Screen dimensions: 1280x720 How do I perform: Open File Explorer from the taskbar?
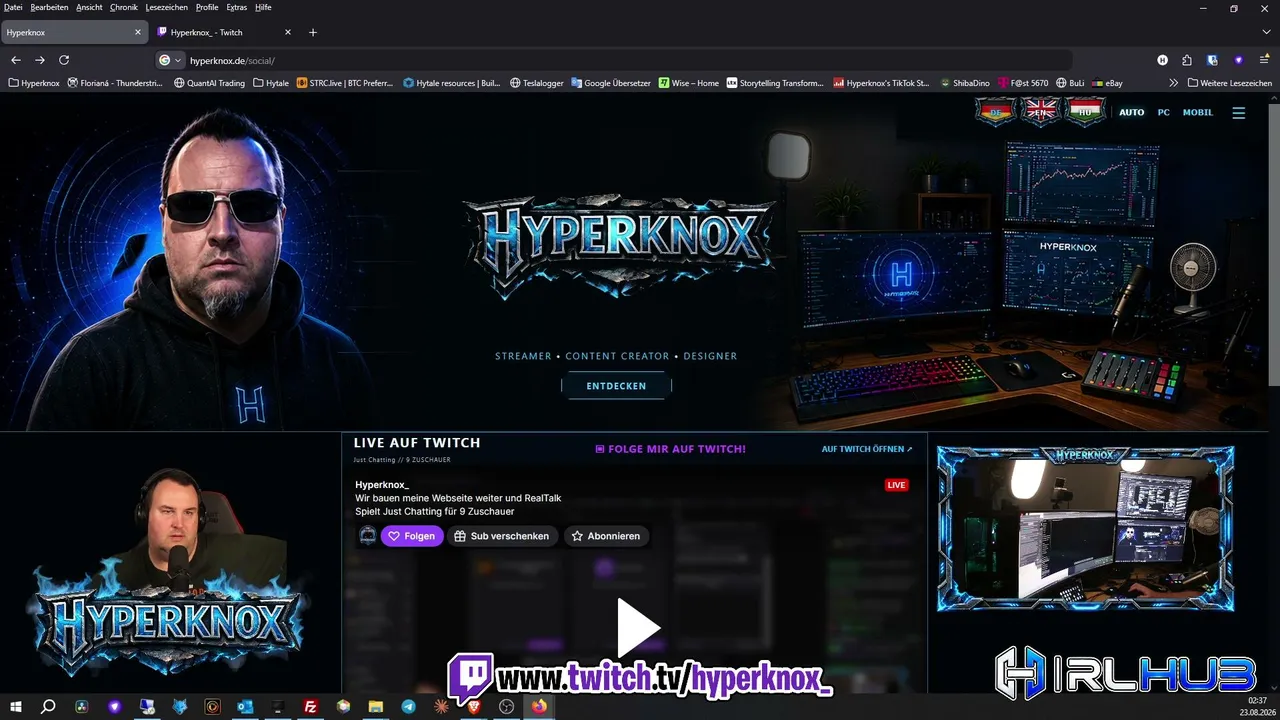click(377, 707)
